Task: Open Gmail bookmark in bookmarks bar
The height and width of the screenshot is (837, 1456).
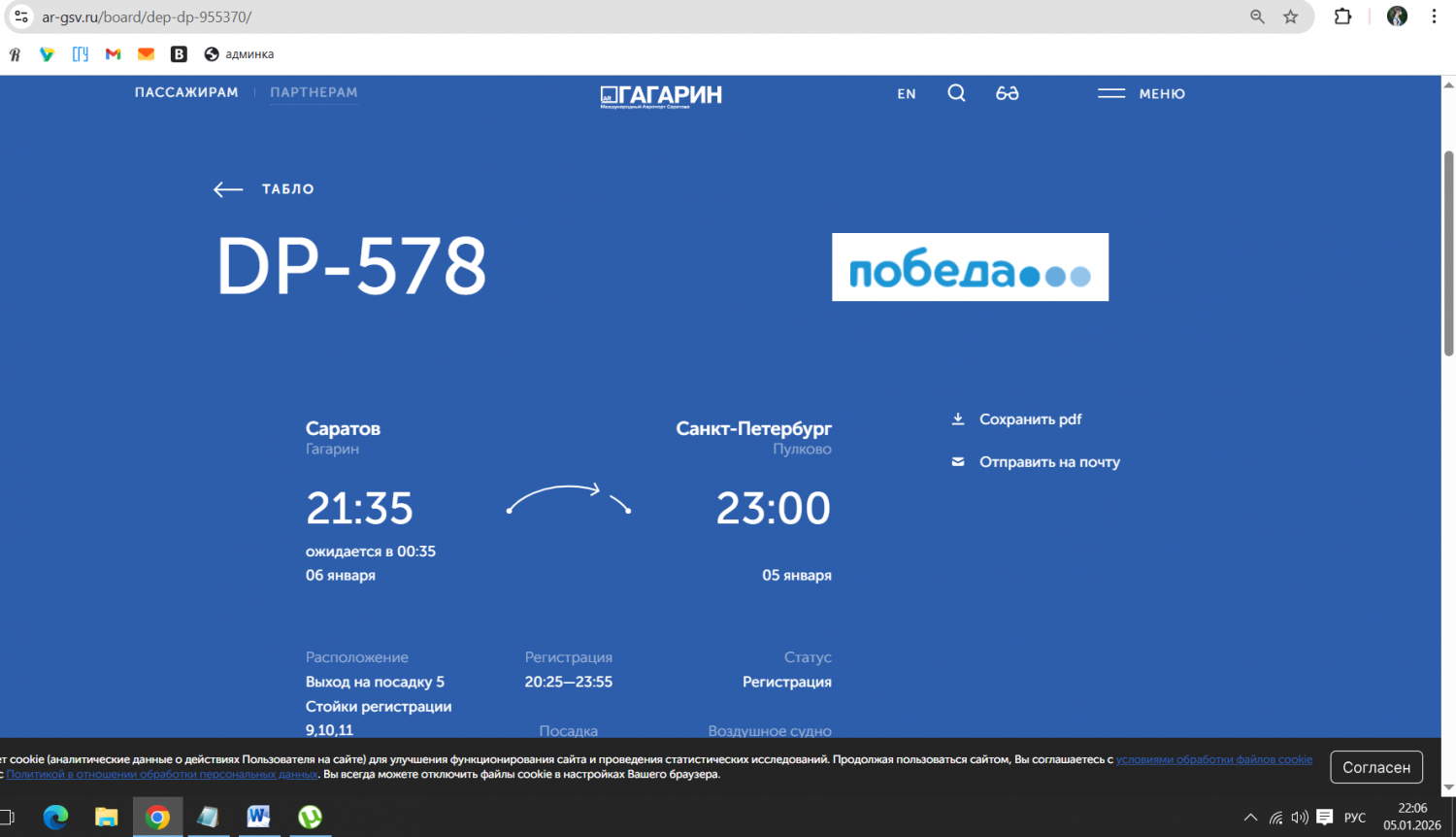Action: coord(114,54)
